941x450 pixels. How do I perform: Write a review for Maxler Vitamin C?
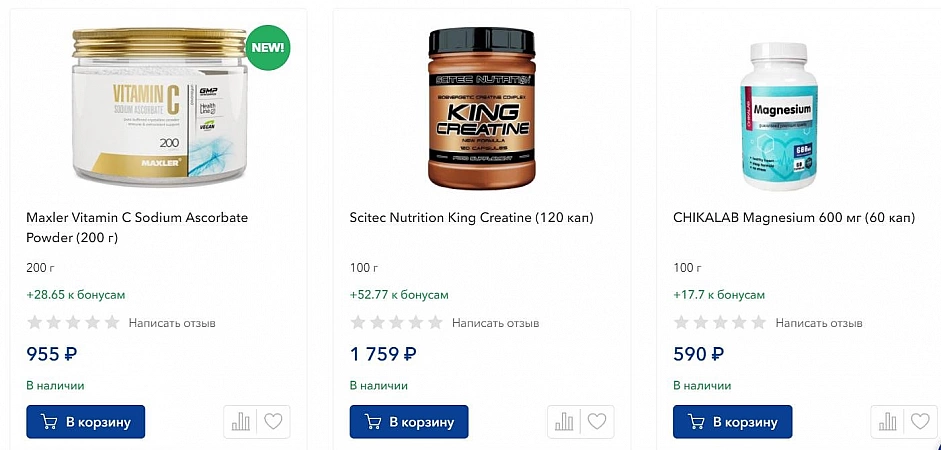pyautogui.click(x=172, y=323)
